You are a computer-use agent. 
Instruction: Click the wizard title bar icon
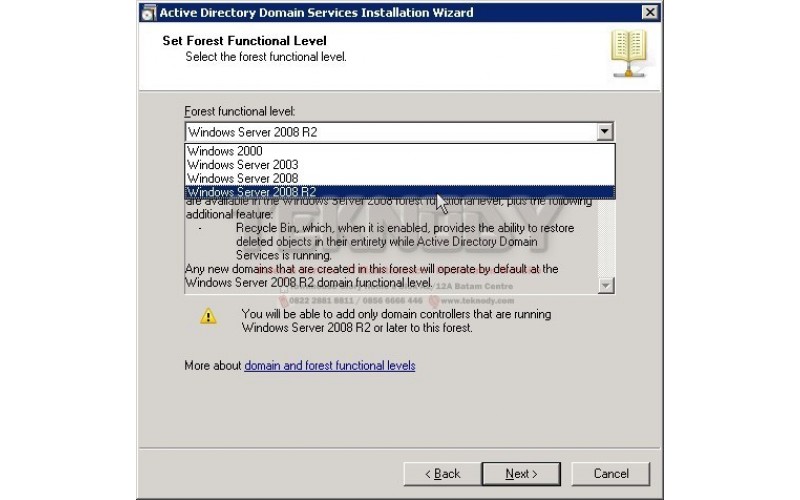(148, 13)
